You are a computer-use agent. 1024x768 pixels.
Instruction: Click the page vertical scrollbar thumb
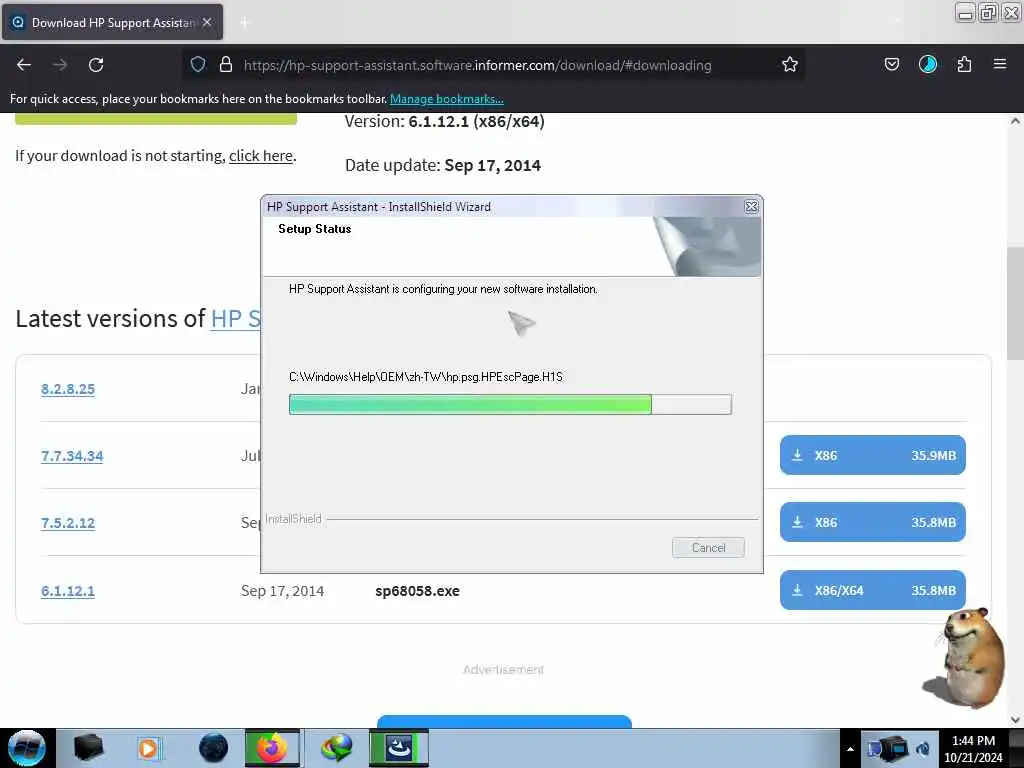click(x=1015, y=304)
